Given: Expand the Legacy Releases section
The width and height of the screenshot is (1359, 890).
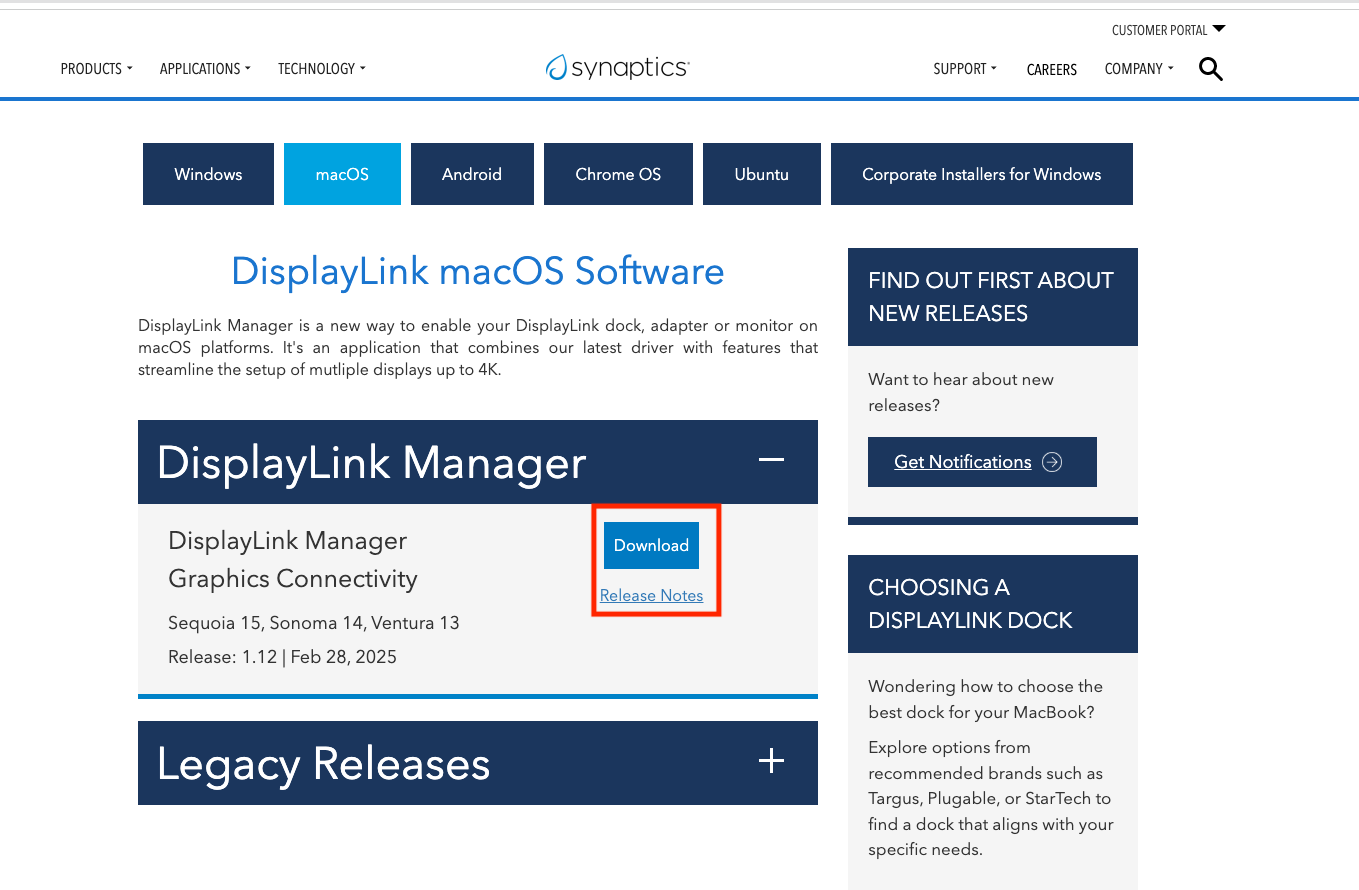Looking at the screenshot, I should 771,762.
